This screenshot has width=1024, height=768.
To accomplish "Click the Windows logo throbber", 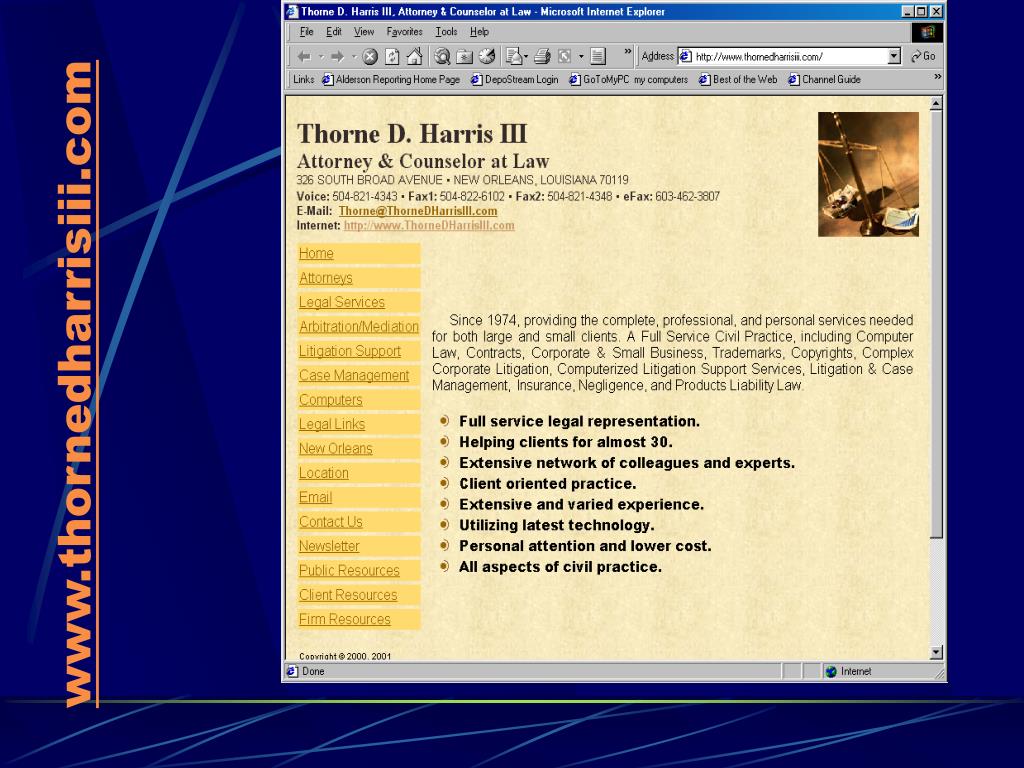I will tap(927, 32).
